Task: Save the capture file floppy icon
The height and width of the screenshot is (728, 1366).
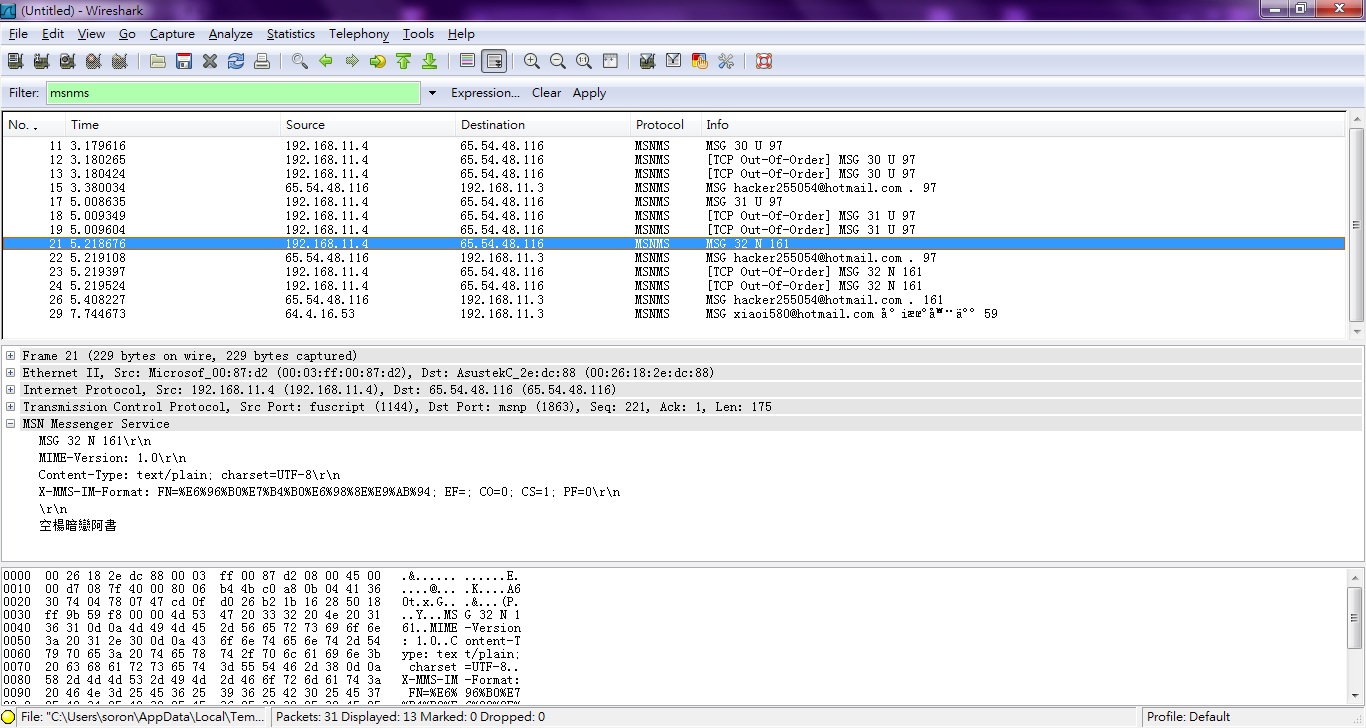Action: click(184, 61)
